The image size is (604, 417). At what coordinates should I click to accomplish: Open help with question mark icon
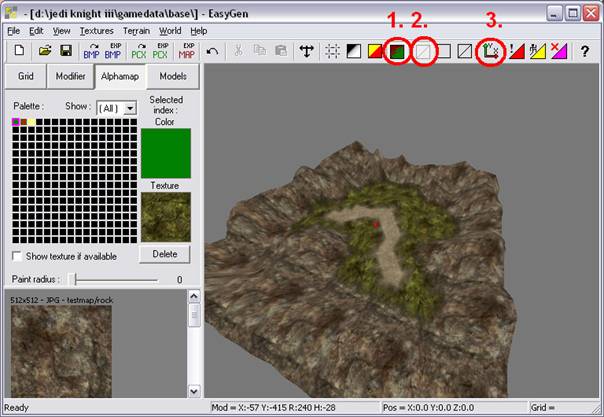[x=585, y=51]
